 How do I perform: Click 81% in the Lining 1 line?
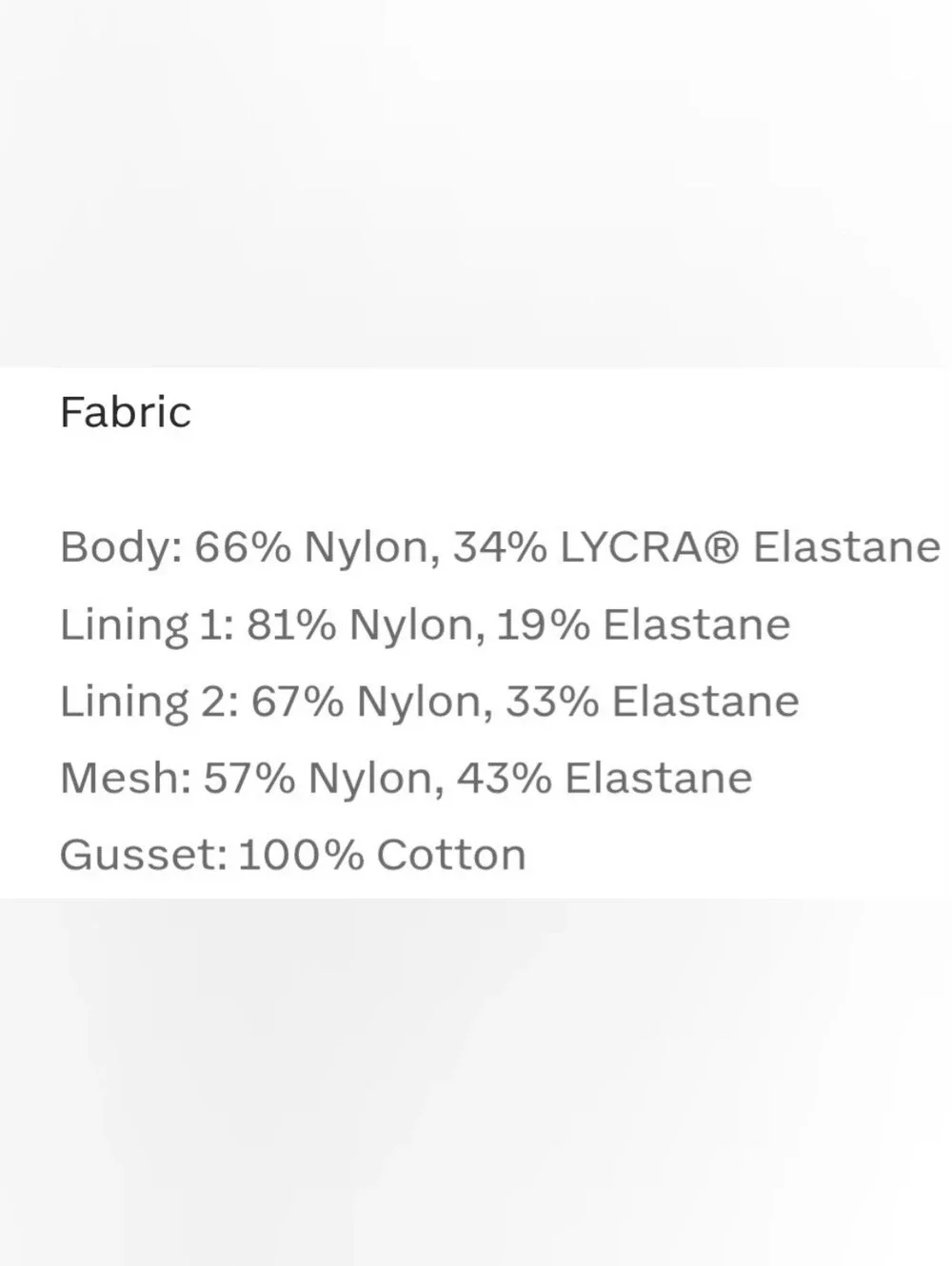(x=291, y=625)
